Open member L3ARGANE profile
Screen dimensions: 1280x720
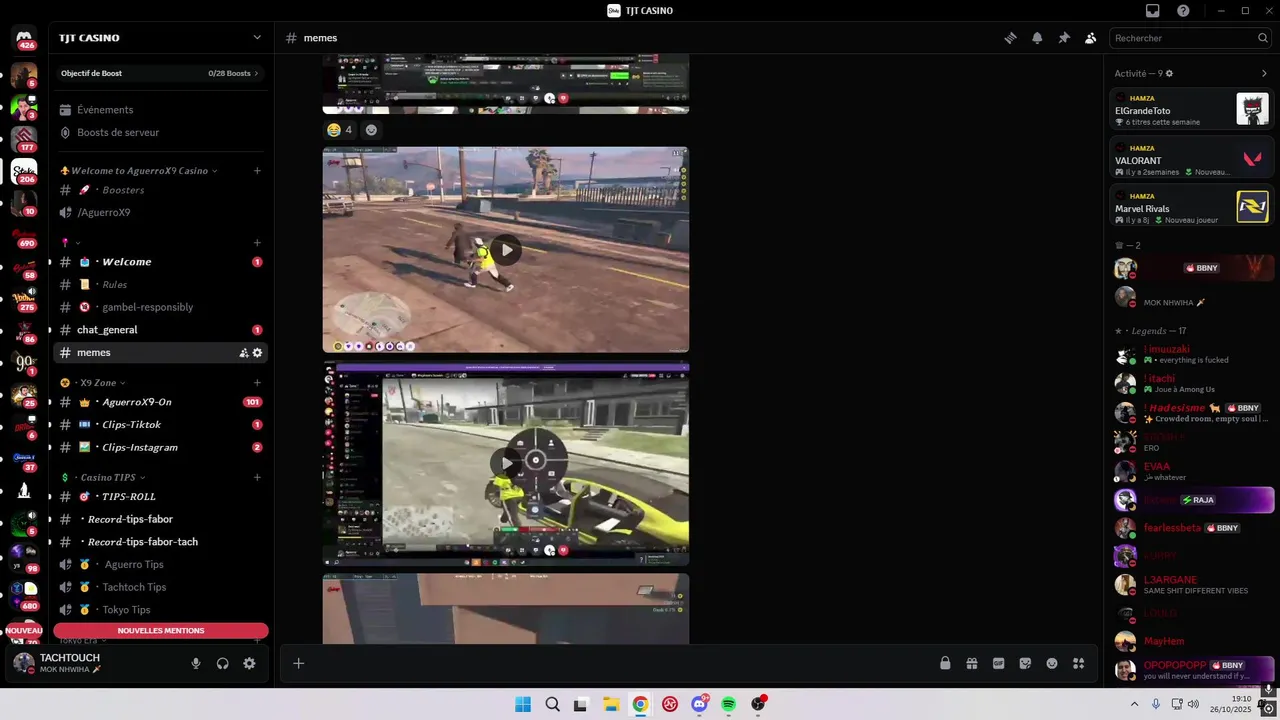tap(1192, 585)
